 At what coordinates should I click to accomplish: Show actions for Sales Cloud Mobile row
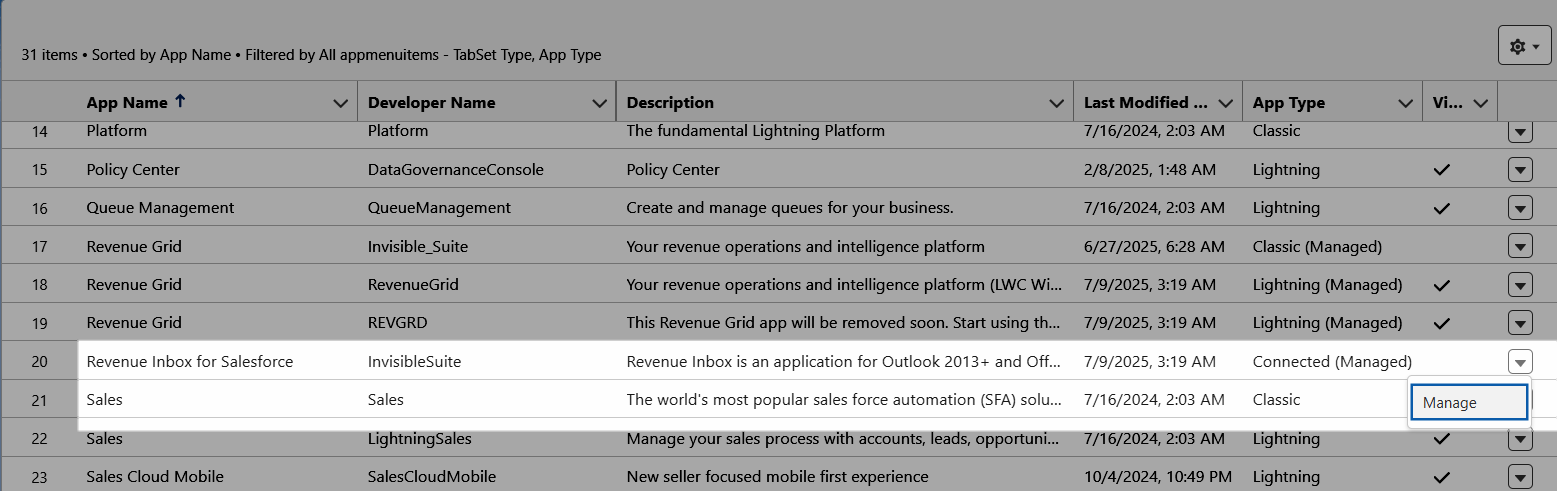tap(1520, 477)
